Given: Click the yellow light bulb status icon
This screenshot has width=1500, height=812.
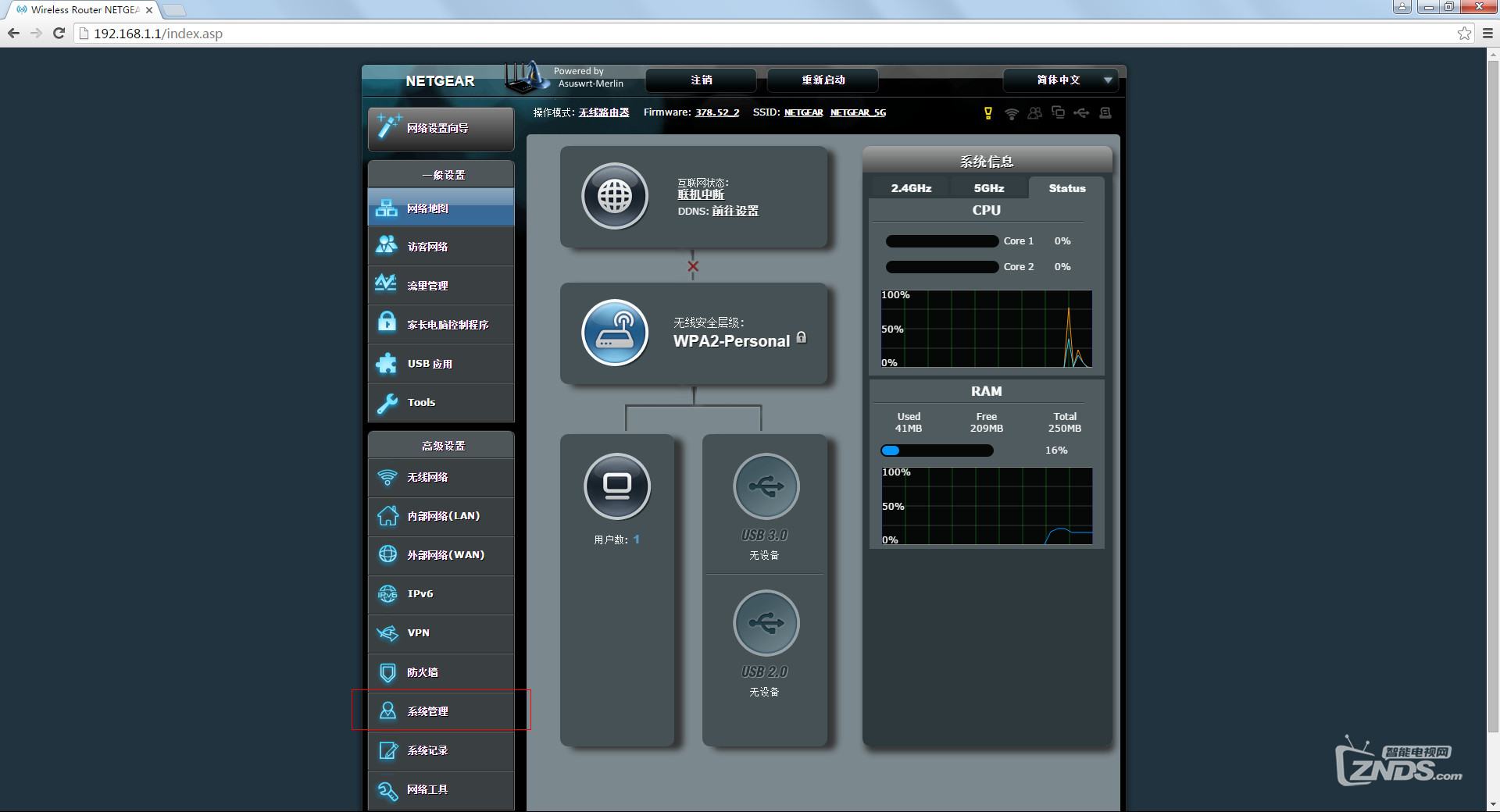Looking at the screenshot, I should [x=988, y=113].
